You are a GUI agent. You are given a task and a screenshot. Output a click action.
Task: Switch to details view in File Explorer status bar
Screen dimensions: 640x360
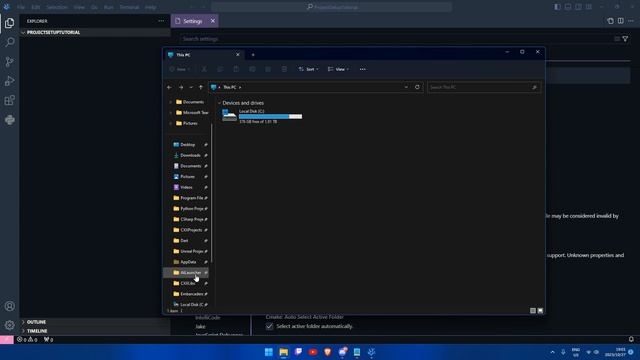(533, 311)
